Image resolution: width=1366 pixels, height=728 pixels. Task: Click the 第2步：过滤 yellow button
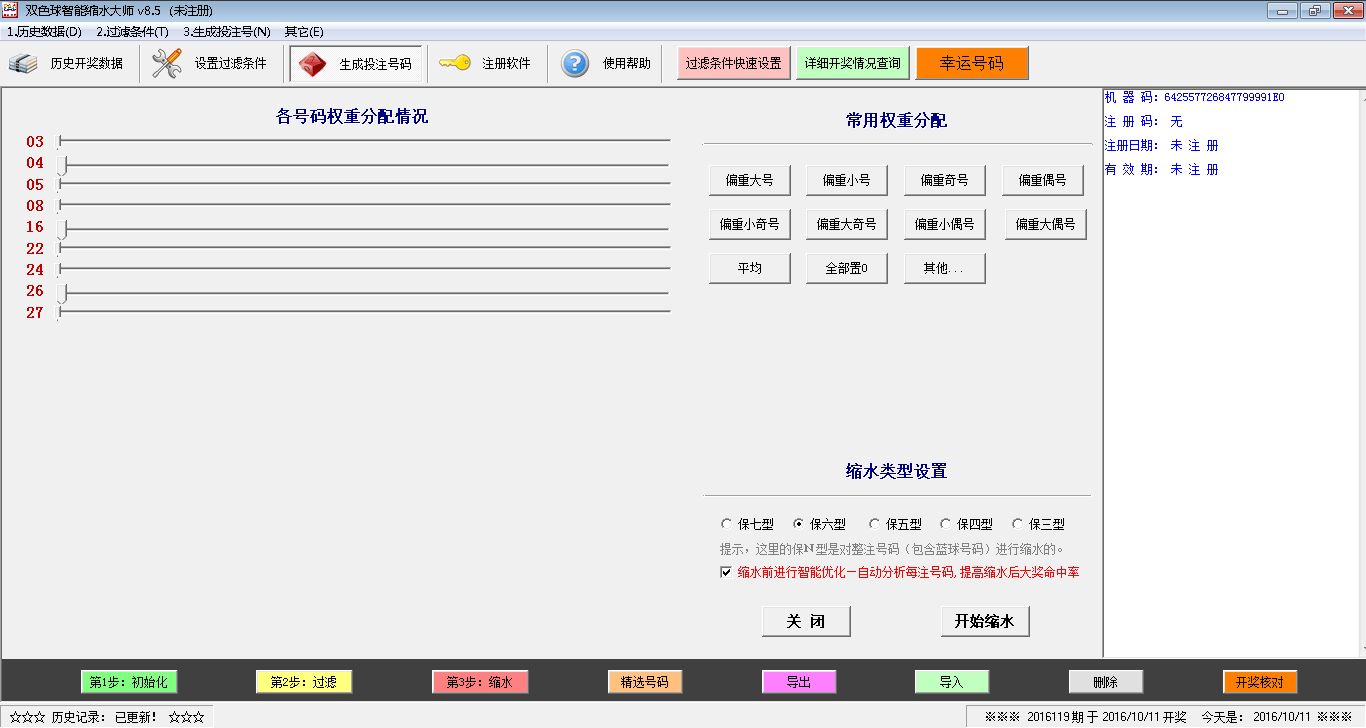point(304,682)
